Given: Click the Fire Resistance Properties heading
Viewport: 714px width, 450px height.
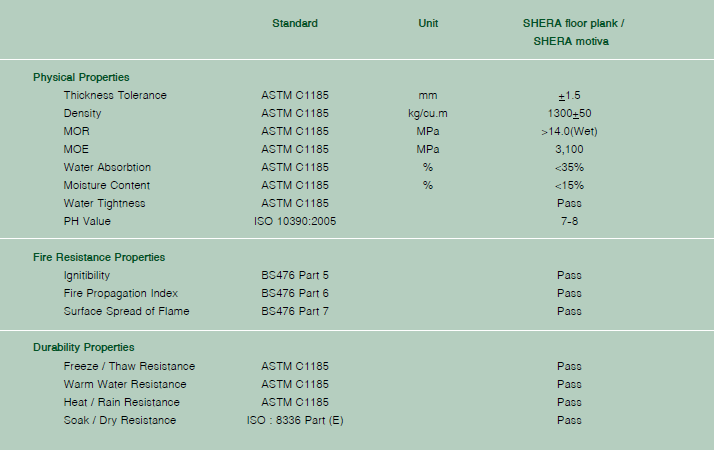Looking at the screenshot, I should [x=99, y=257].
